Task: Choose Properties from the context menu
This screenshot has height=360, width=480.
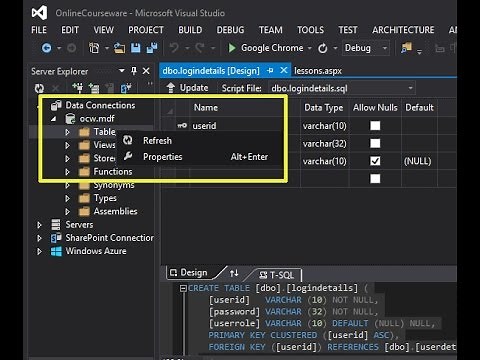Action: [x=200, y=157]
